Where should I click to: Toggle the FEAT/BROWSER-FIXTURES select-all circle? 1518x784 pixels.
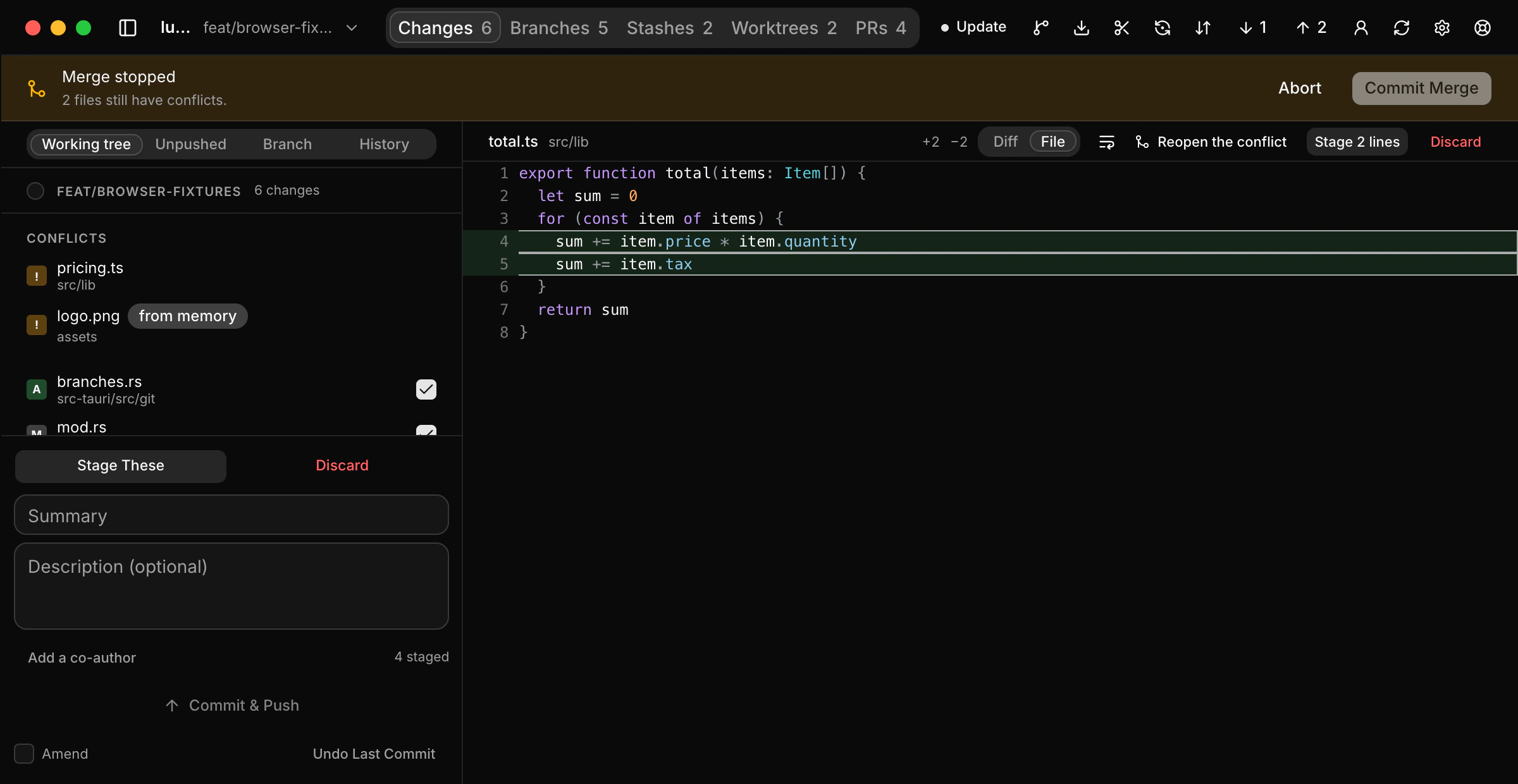coord(35,190)
